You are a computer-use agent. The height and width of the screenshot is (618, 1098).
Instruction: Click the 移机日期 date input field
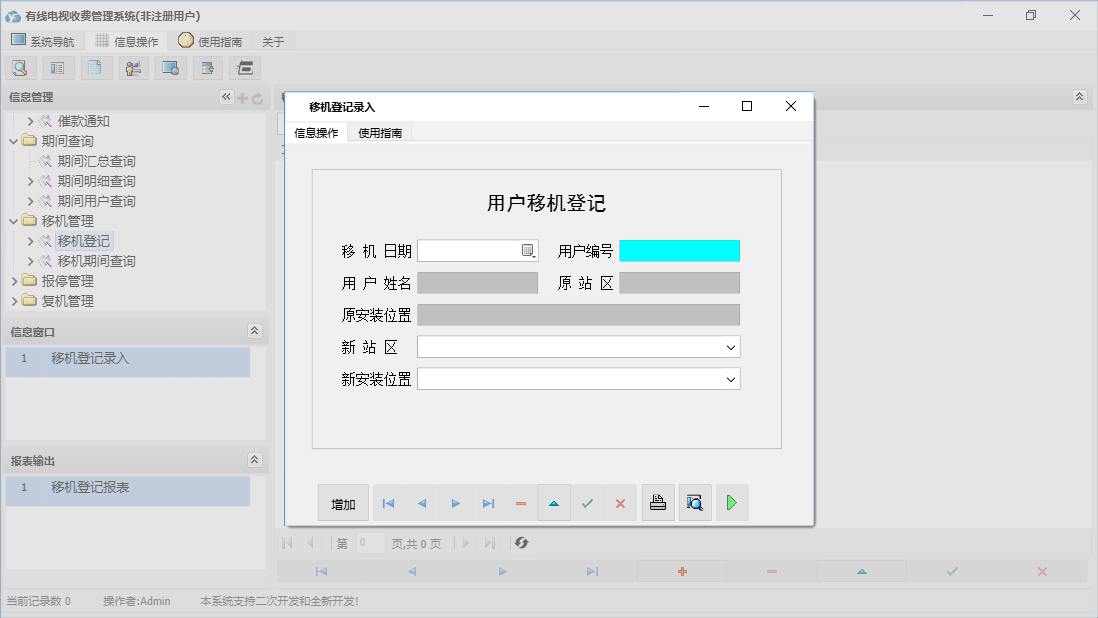[470, 250]
